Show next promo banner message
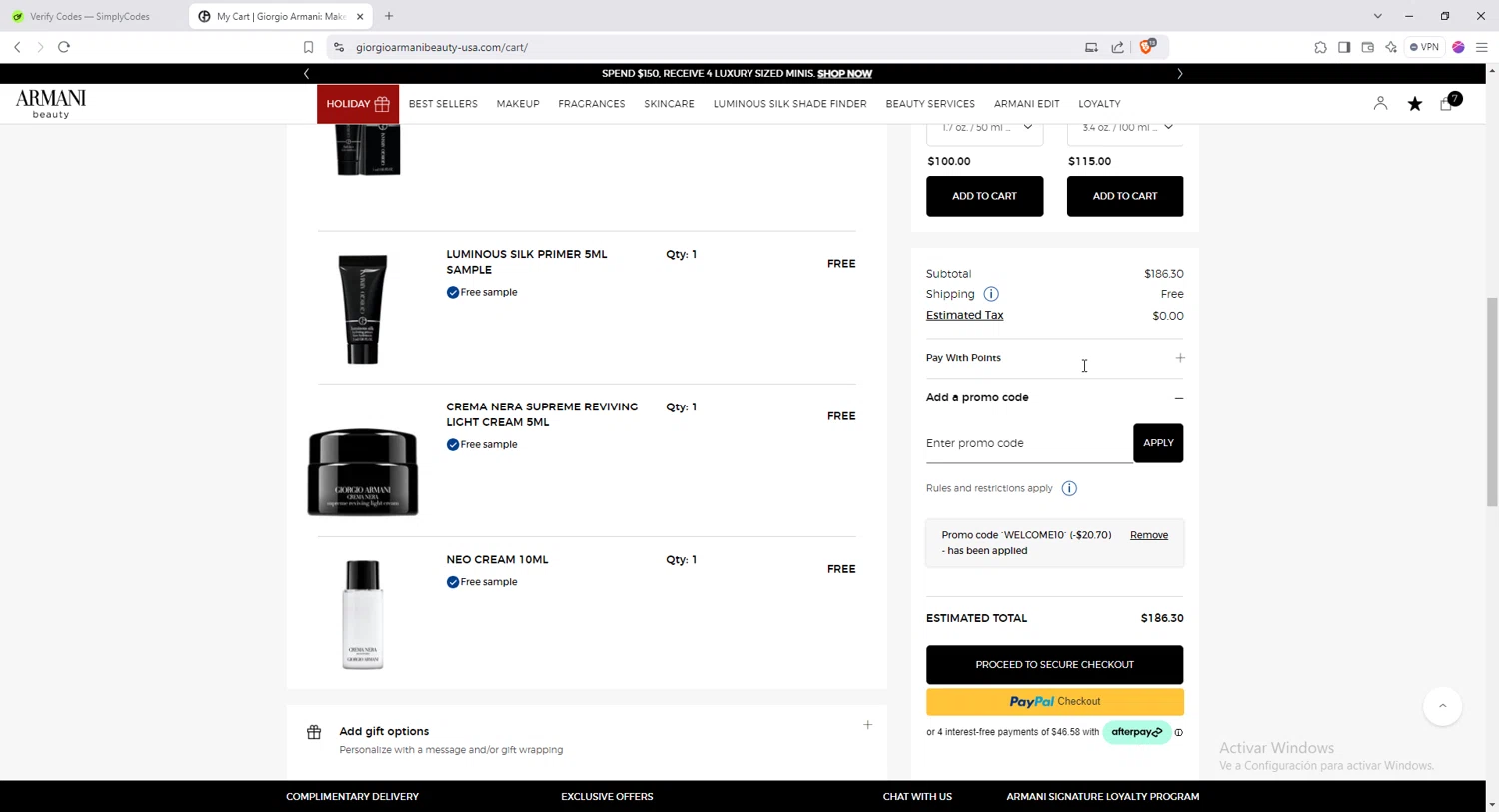The image size is (1499, 812). point(1179,74)
